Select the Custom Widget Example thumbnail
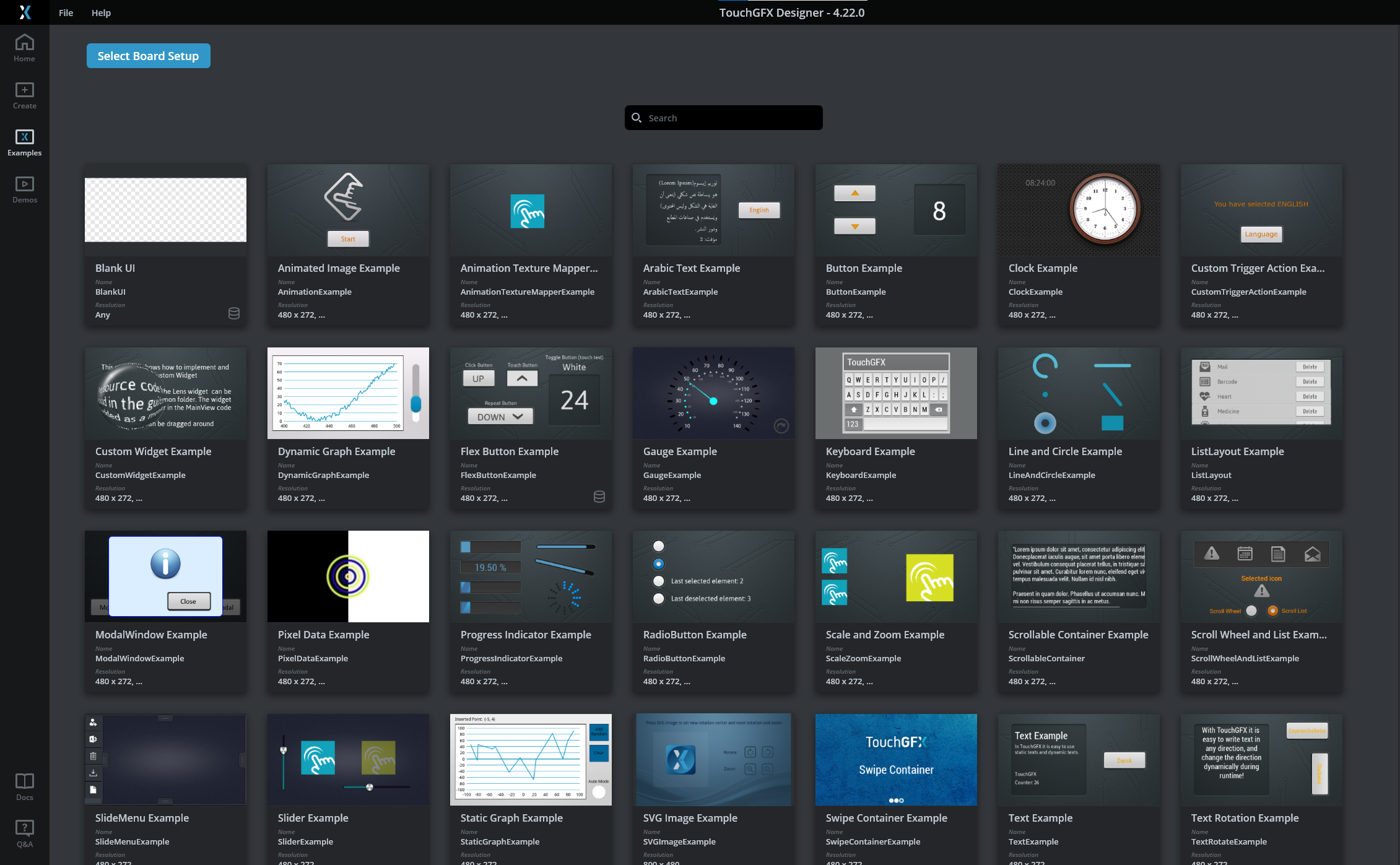 click(x=165, y=393)
